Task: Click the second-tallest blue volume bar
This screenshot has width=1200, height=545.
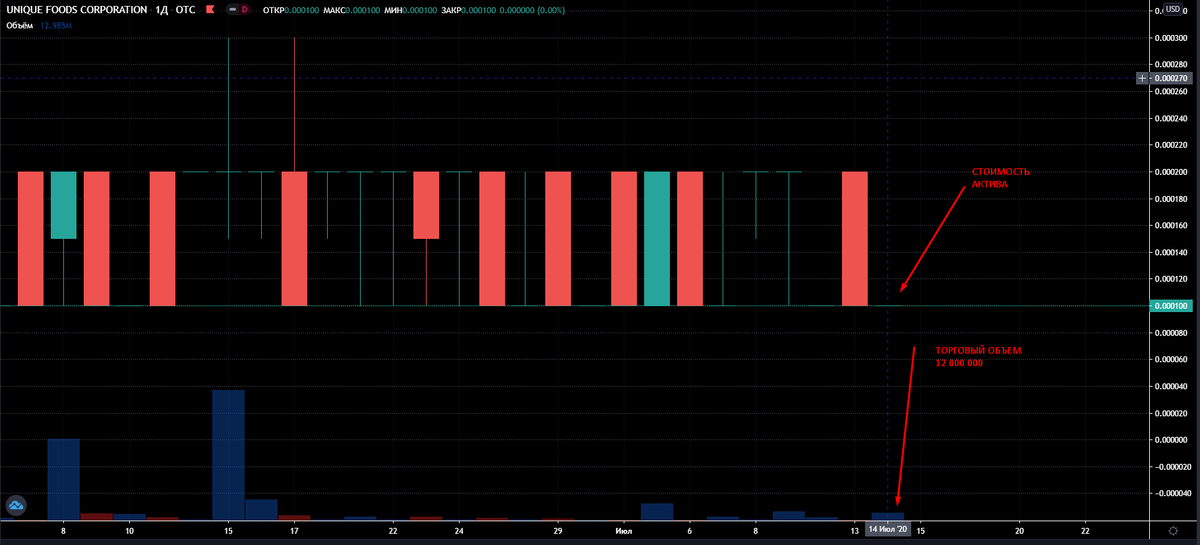Action: point(64,480)
